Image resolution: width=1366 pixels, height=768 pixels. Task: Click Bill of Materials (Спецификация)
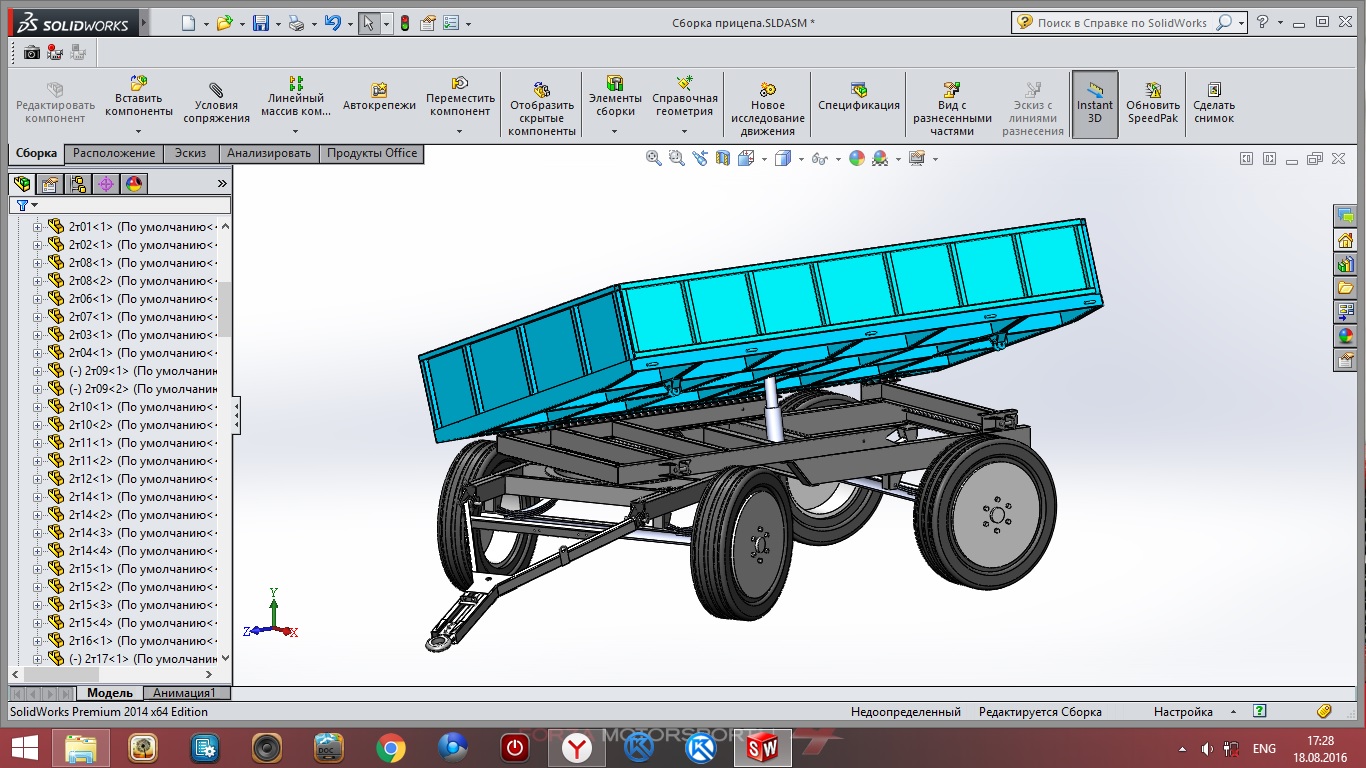(859, 97)
